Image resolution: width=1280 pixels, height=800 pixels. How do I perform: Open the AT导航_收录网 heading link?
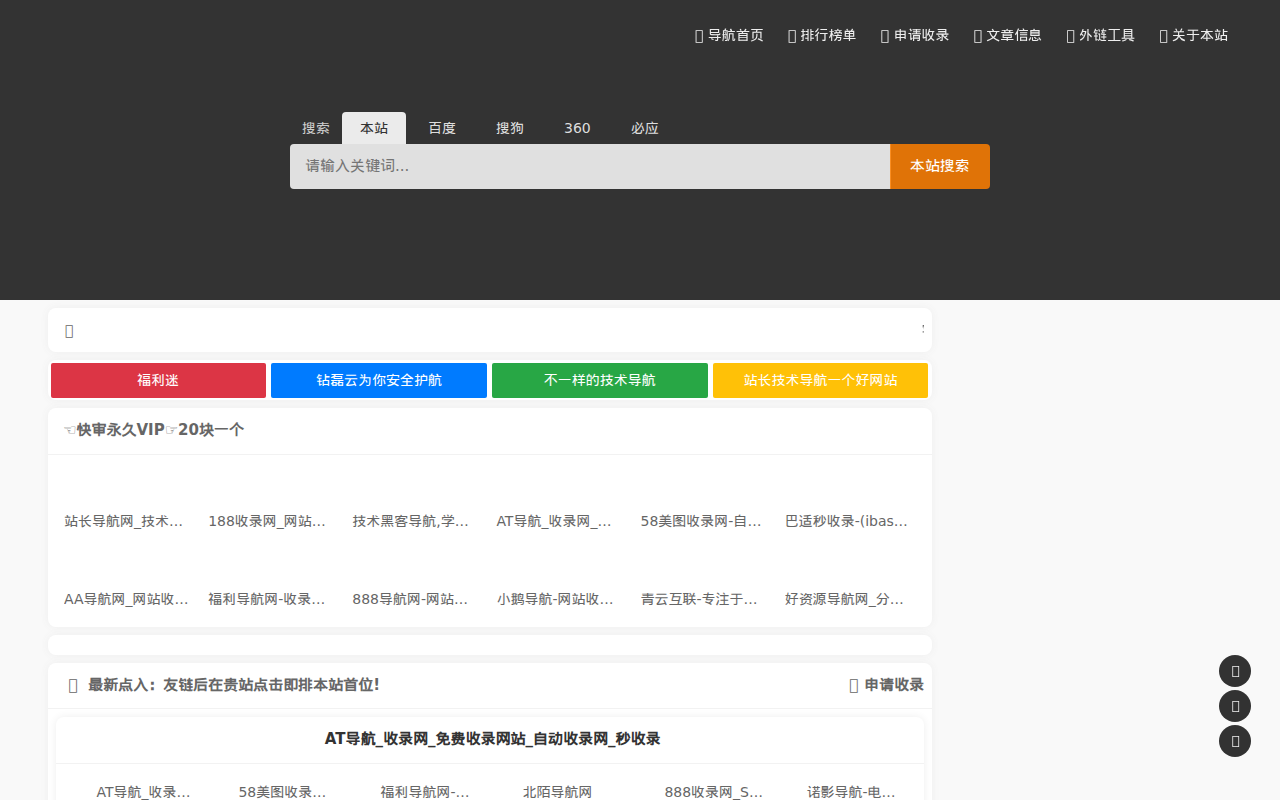coord(490,739)
